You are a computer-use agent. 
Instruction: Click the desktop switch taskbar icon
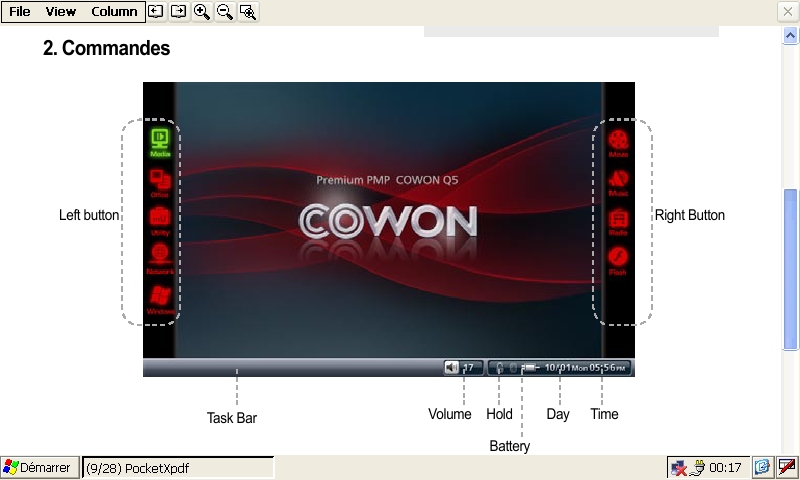click(762, 467)
